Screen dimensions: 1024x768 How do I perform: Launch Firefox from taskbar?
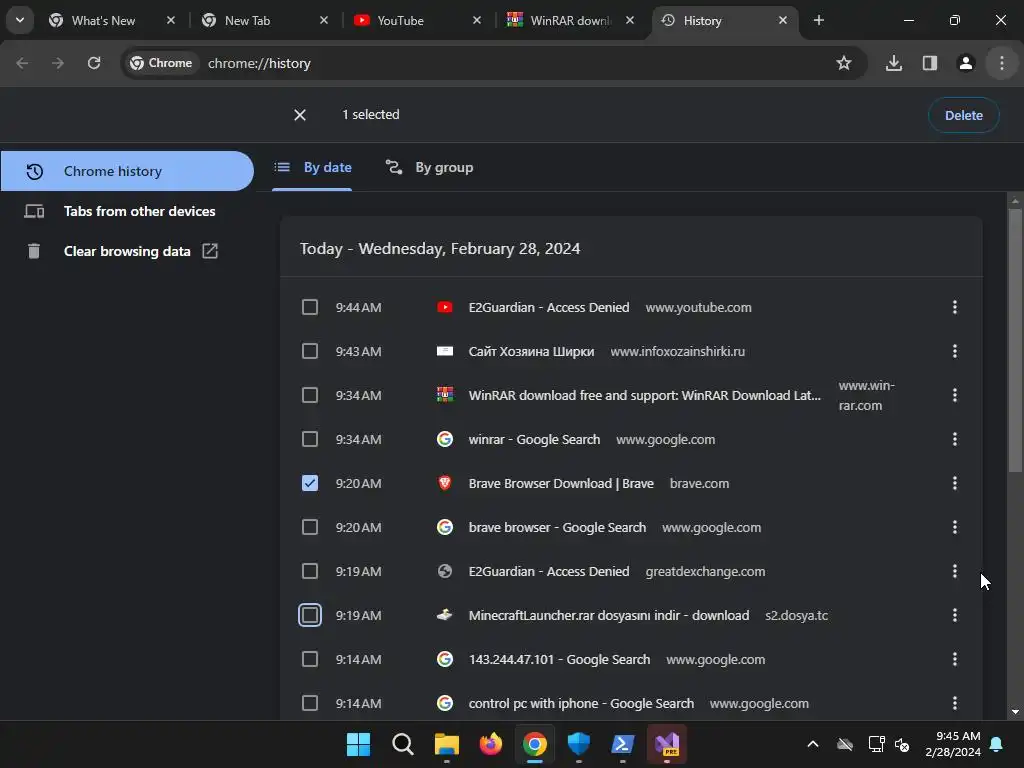click(490, 744)
